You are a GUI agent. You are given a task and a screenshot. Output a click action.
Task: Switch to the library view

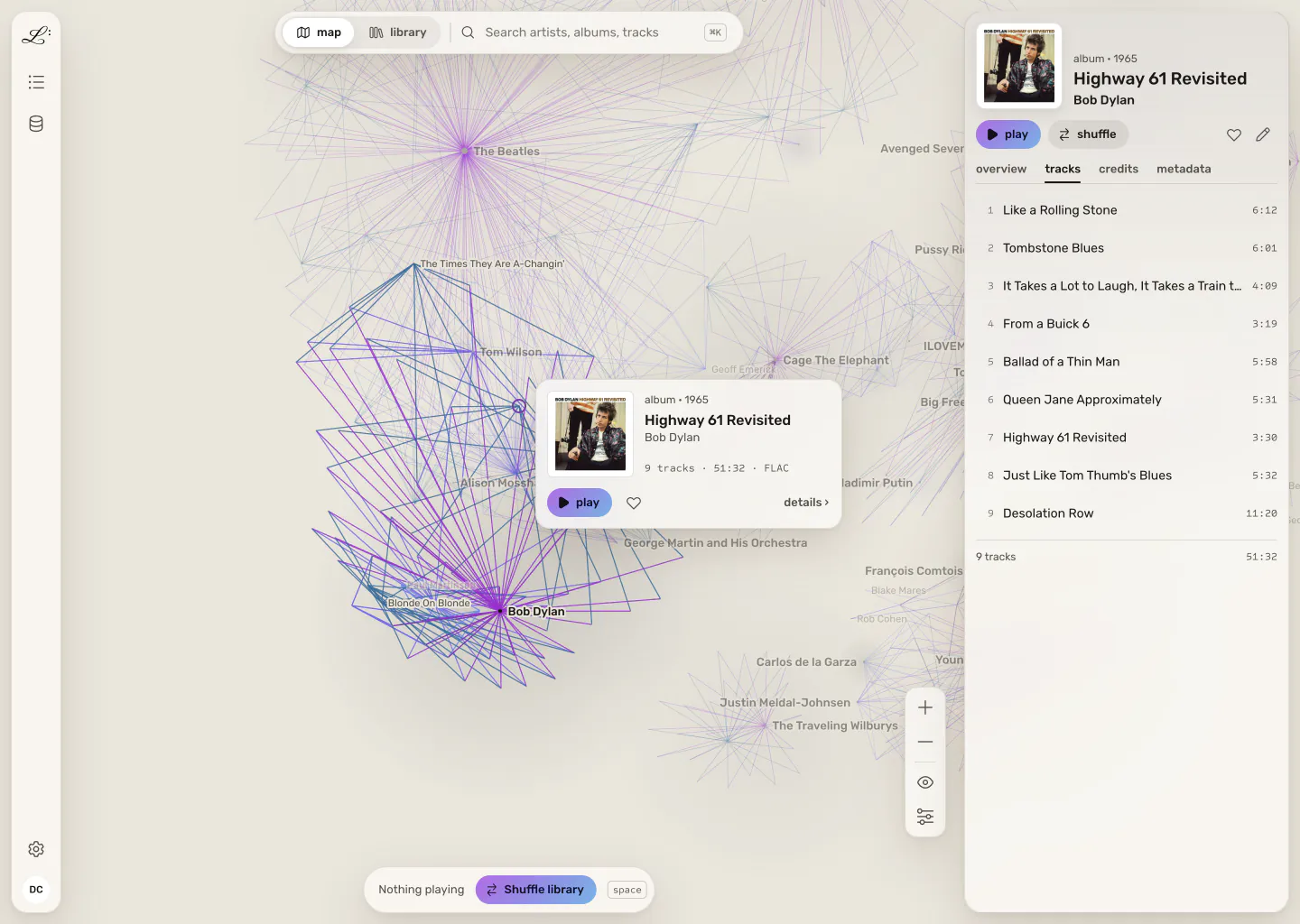(x=397, y=32)
